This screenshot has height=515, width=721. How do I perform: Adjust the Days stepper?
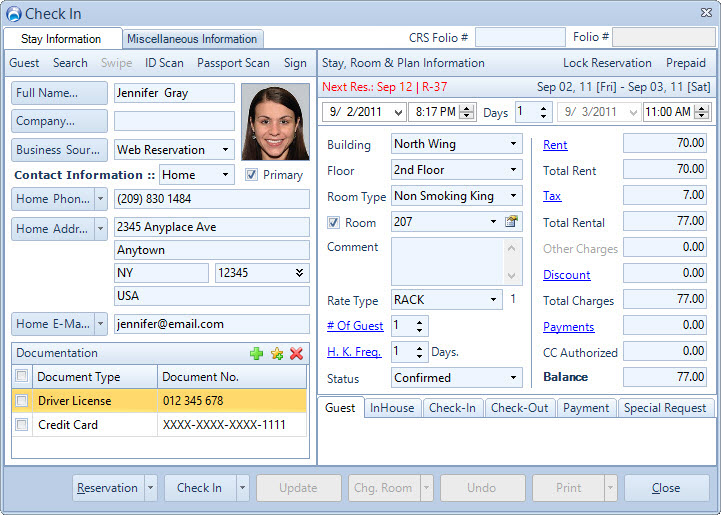click(x=543, y=112)
